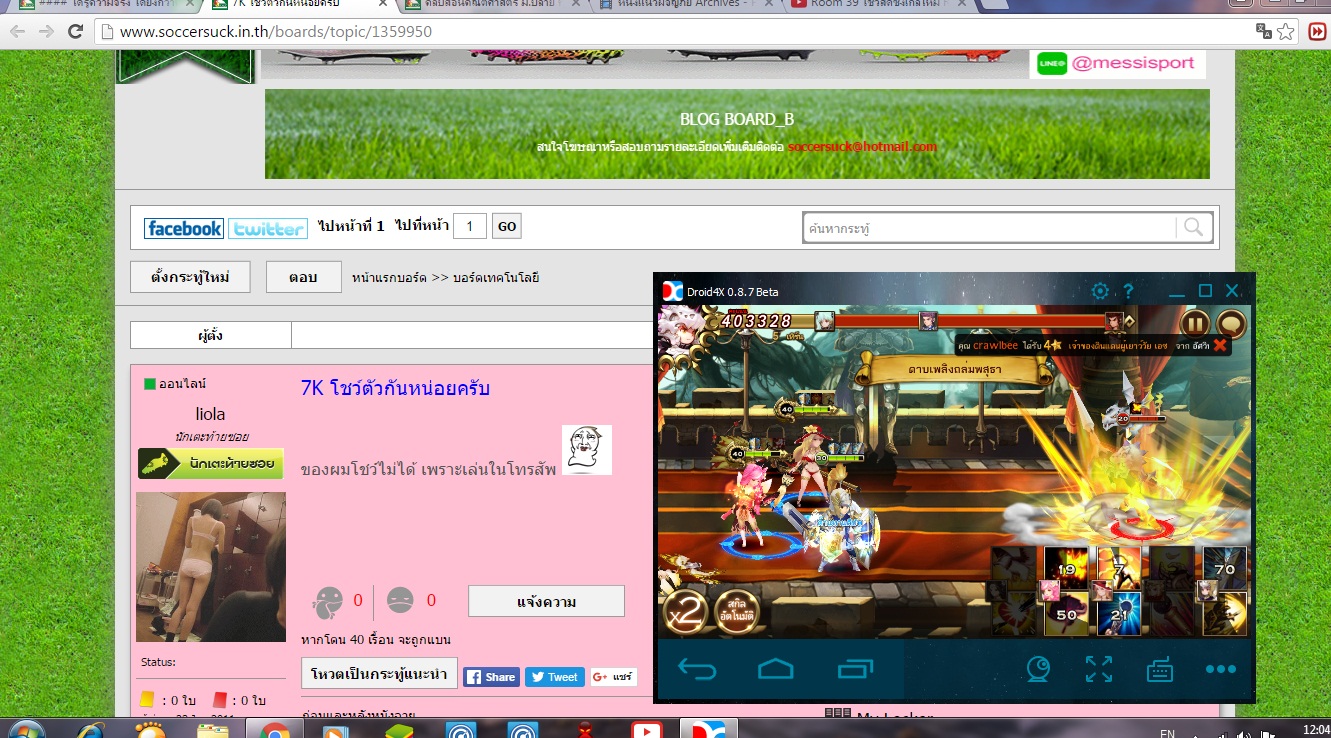This screenshot has height=738, width=1331.
Task: Click the EN language indicator in system tray
Action: 1167,732
